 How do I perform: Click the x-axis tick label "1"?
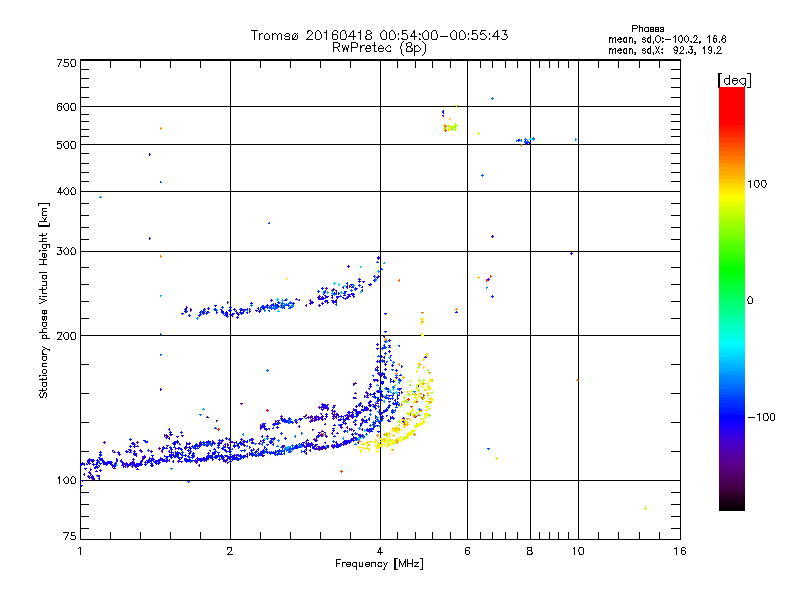(80, 551)
